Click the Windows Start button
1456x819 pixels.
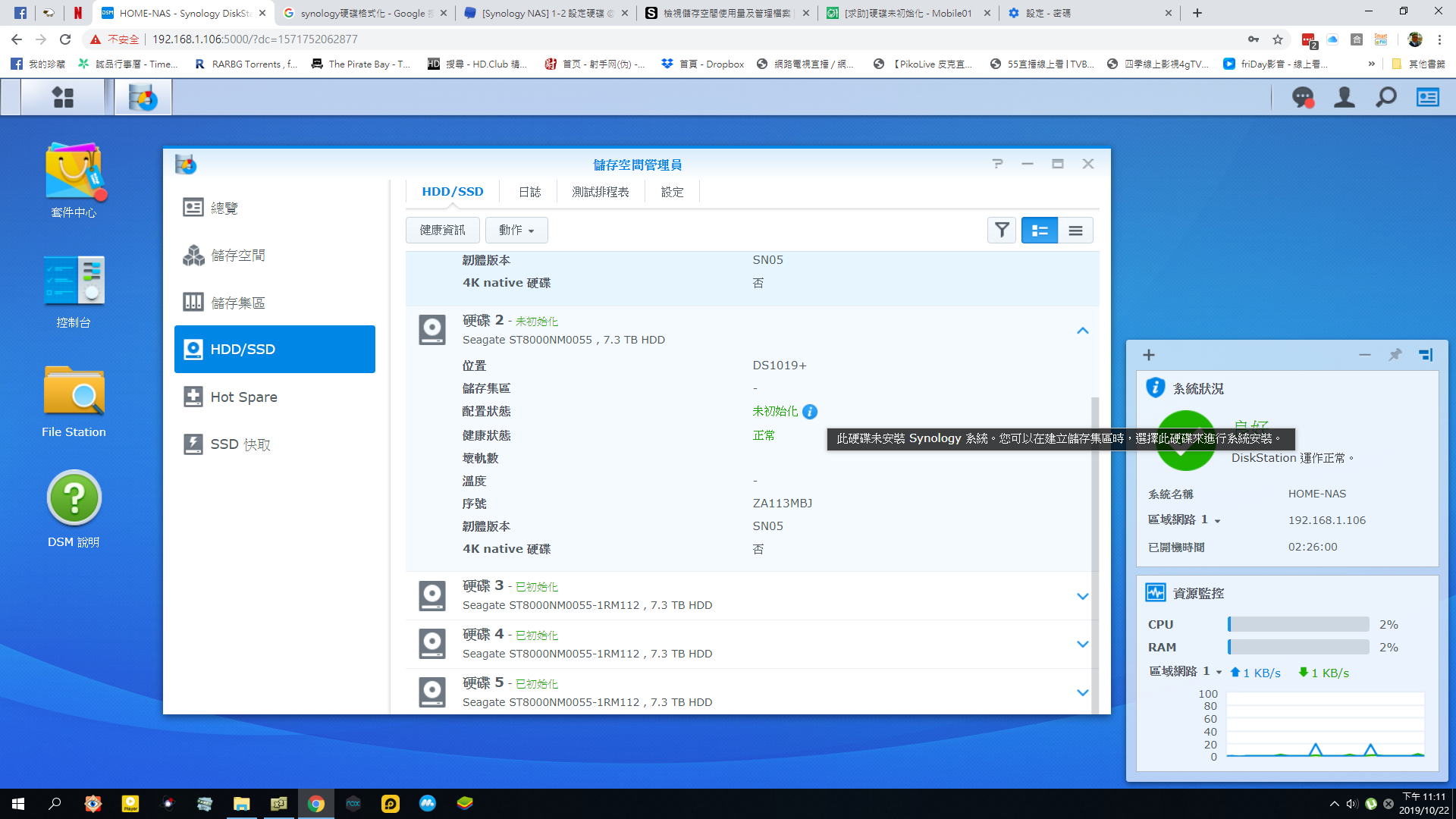18,804
